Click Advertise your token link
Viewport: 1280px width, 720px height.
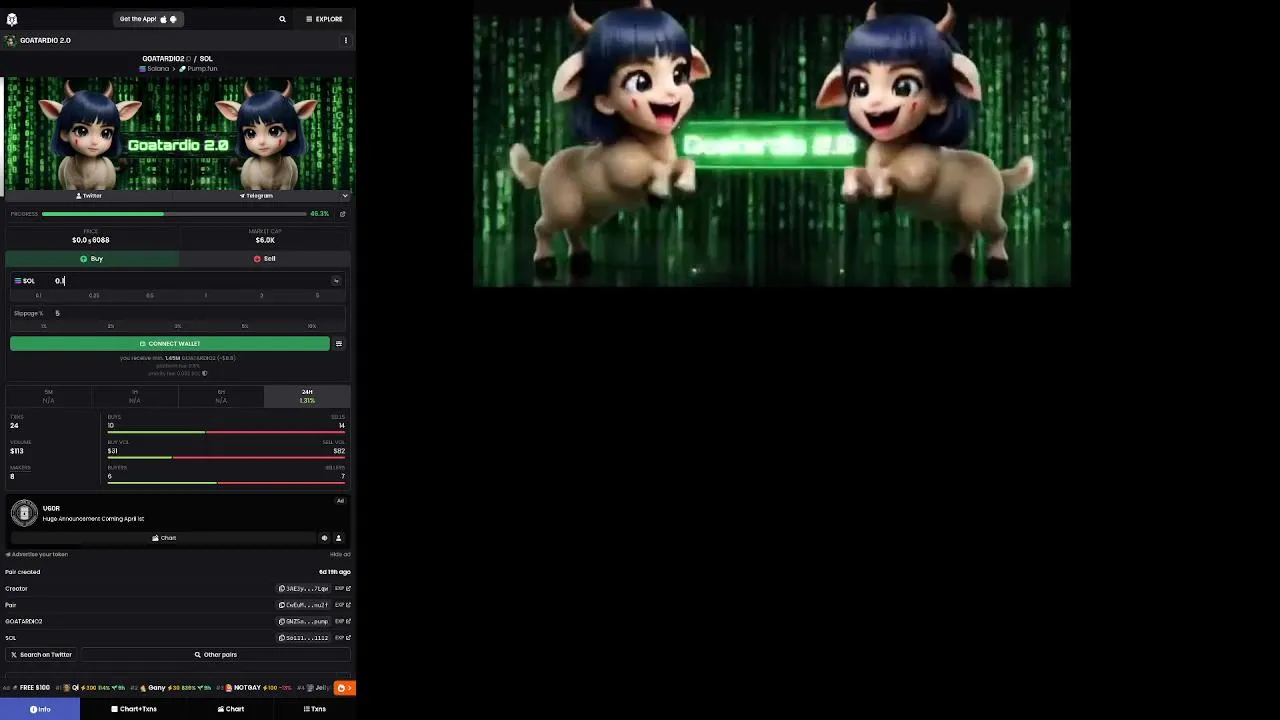pos(37,555)
